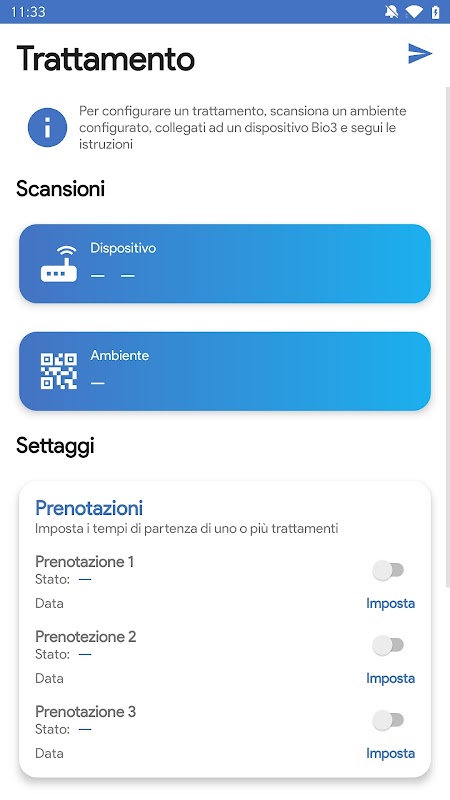Viewport: 450px width, 800px height.
Task: Click Imposta for Prenotazione 1
Action: coord(390,603)
